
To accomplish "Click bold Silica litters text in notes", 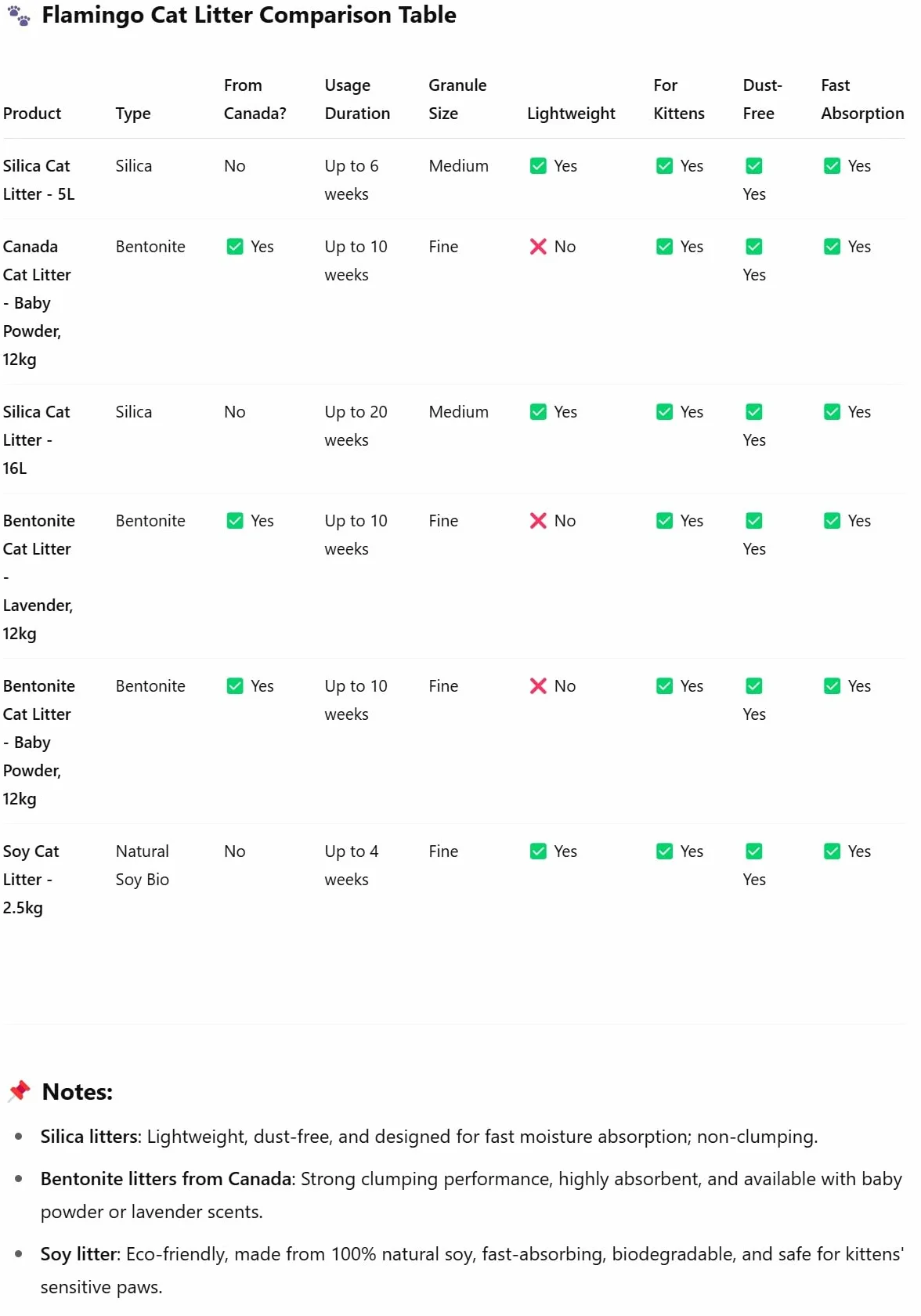I will pos(90,1137).
